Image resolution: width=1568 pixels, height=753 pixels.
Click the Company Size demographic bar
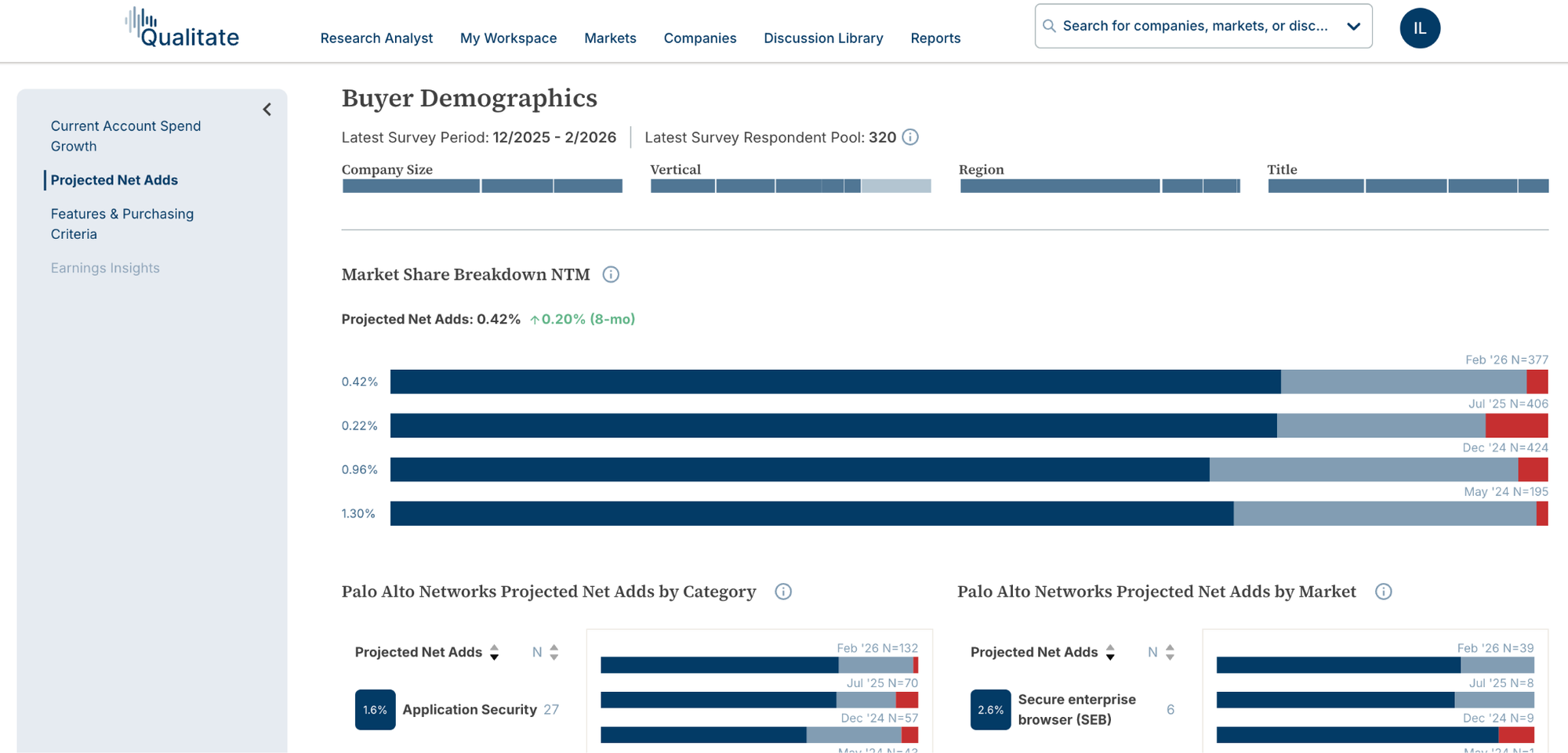(482, 186)
